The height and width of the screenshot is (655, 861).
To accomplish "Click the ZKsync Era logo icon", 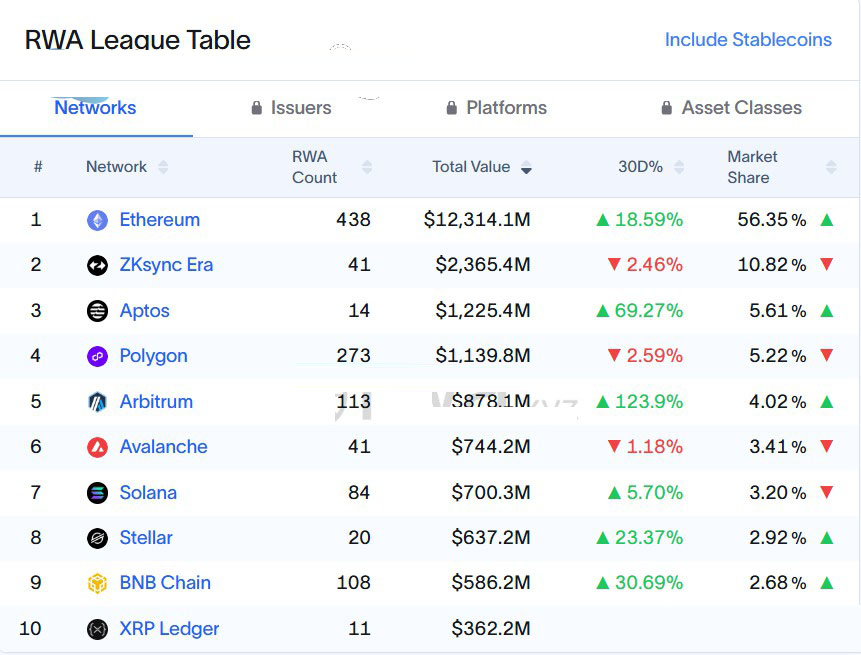I will point(97,265).
